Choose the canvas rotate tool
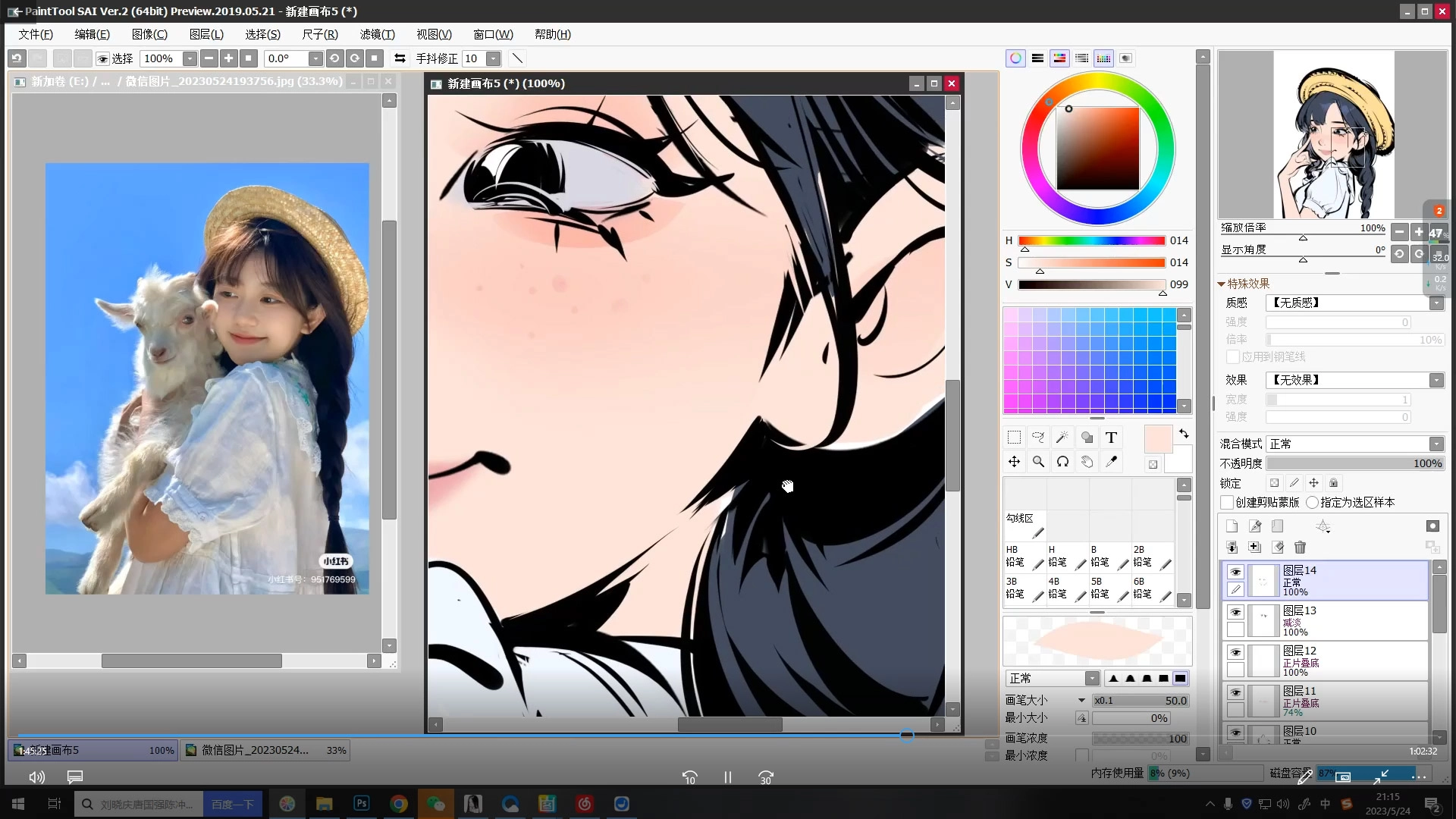Screen dimensions: 1456x819 1062,462
